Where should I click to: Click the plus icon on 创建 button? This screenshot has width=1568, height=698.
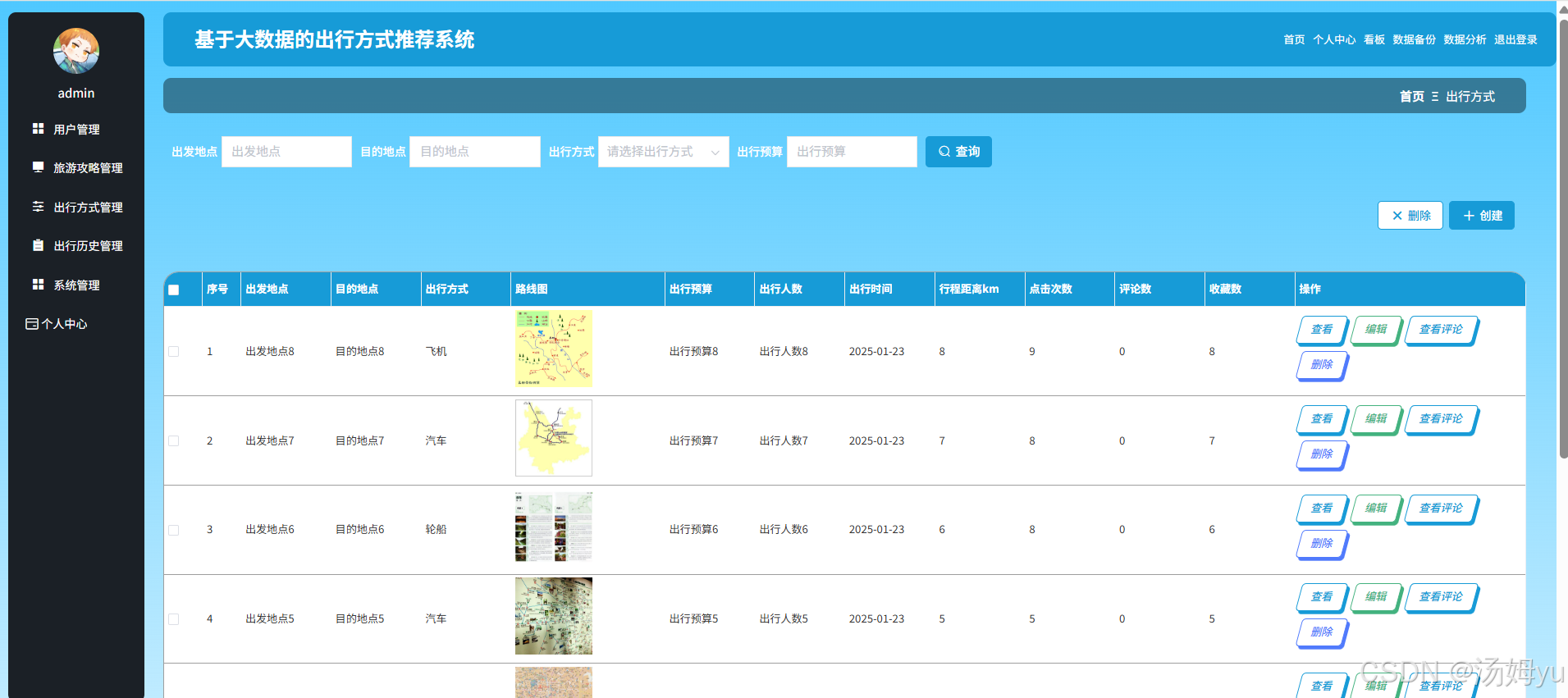(x=1469, y=216)
